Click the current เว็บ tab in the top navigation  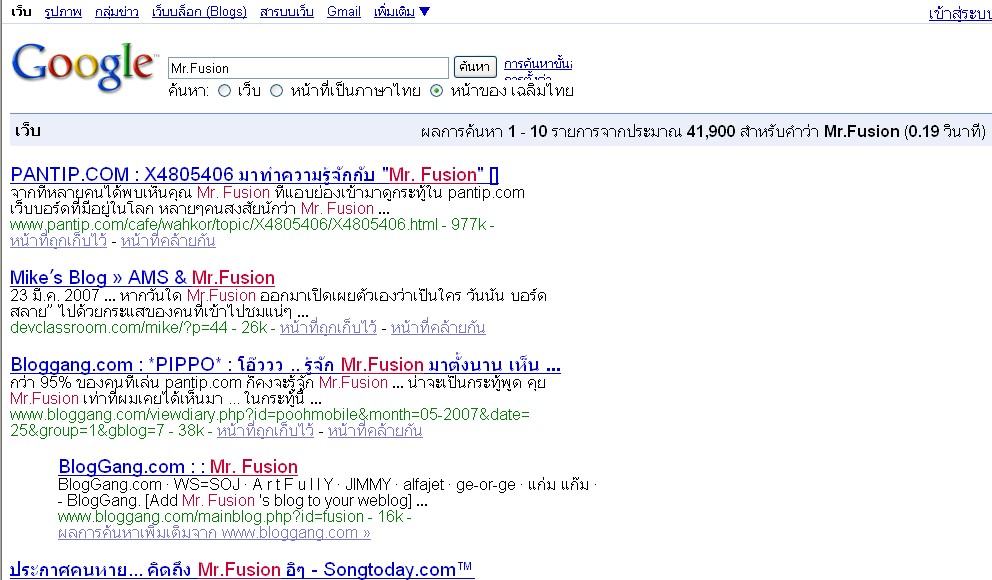click(x=21, y=12)
